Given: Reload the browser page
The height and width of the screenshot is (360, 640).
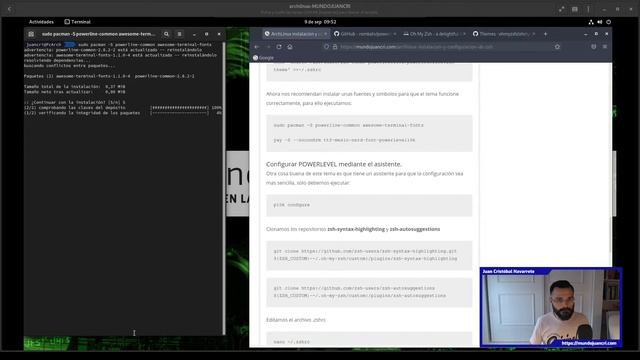Looking at the screenshot, I should tap(279, 47).
